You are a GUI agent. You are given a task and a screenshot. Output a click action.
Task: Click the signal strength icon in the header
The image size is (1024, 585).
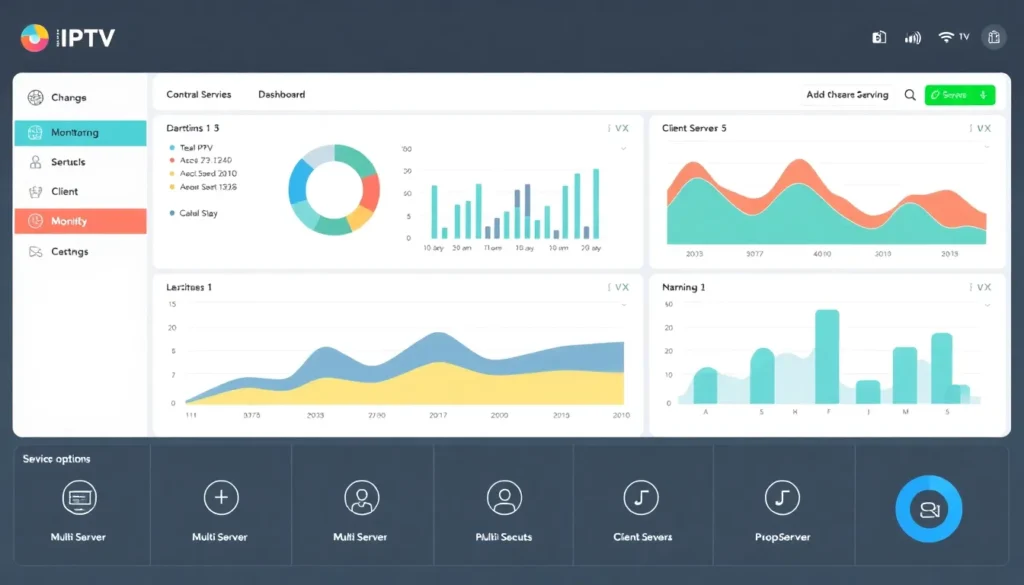tap(912, 38)
